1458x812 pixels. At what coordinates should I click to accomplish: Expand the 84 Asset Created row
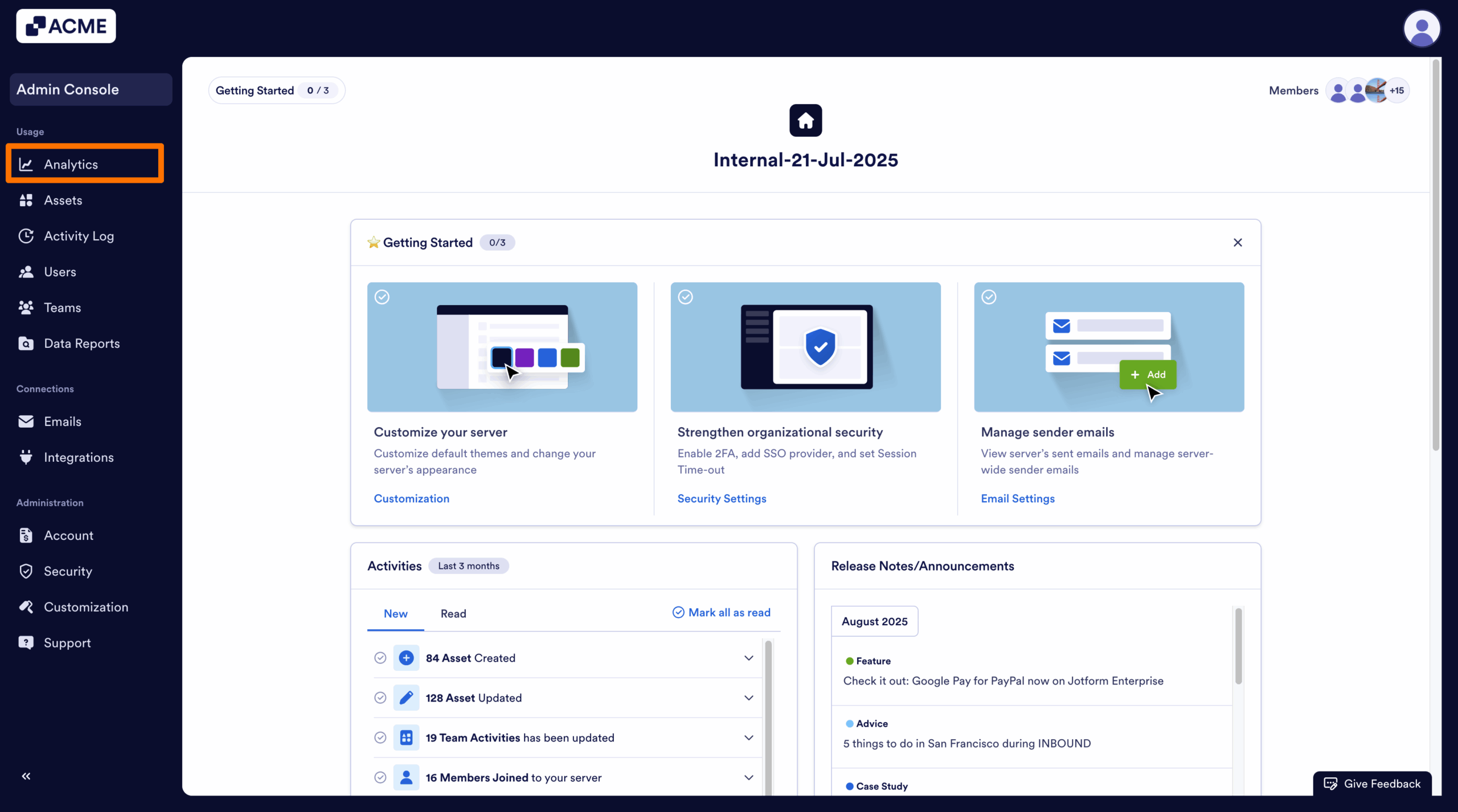748,658
